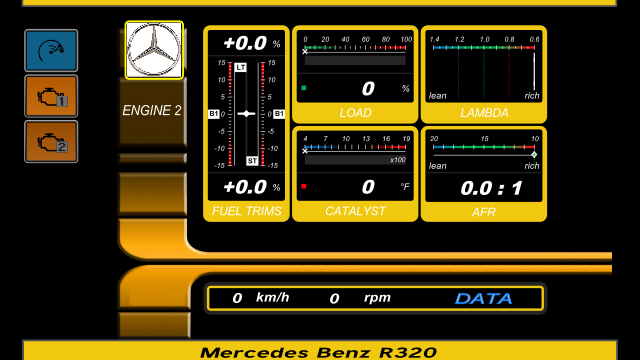Screen dimensions: 640x360
Task: Click the red indicator in the CATALYST panel
Action: click(304, 186)
